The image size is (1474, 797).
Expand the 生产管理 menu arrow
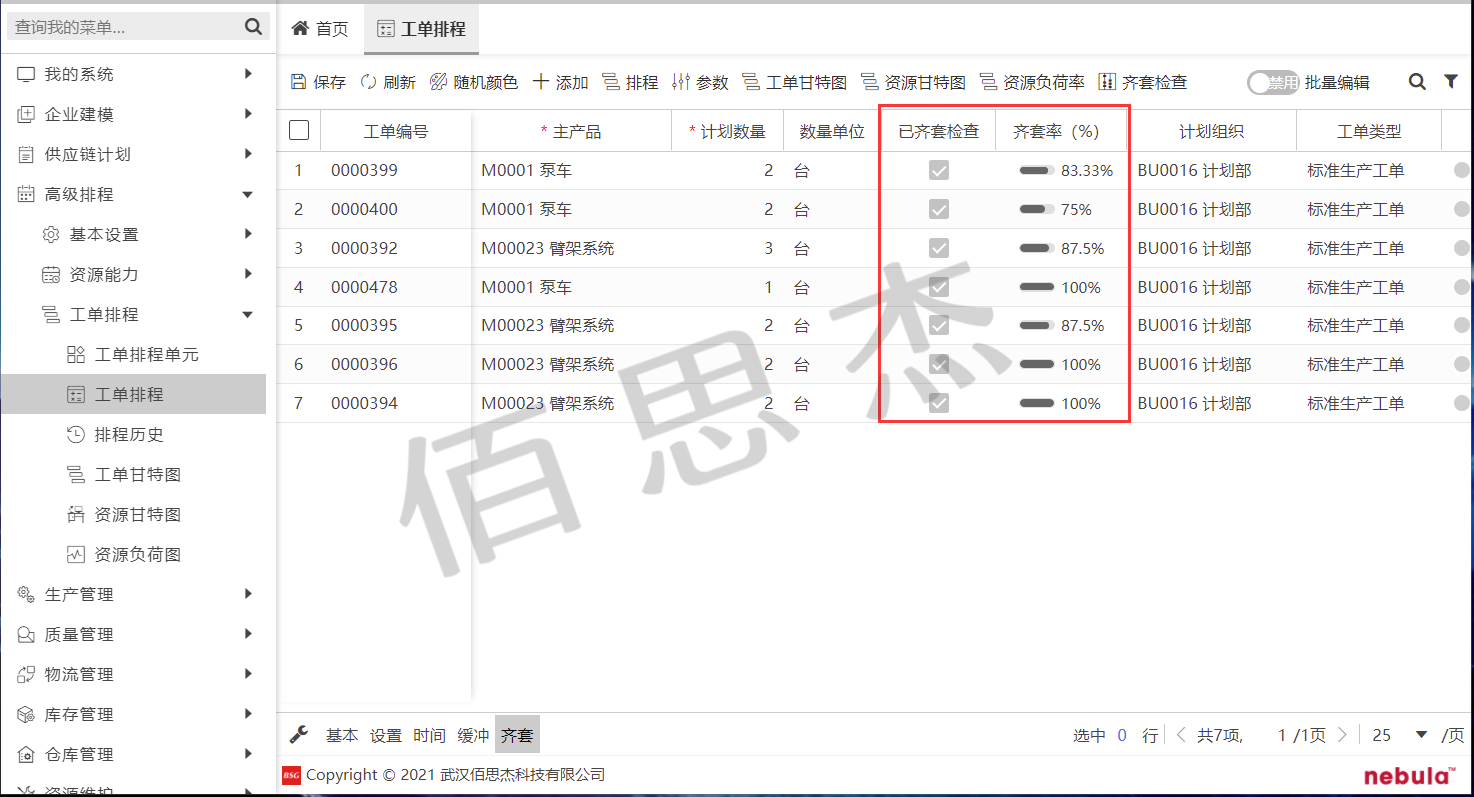pyautogui.click(x=248, y=593)
